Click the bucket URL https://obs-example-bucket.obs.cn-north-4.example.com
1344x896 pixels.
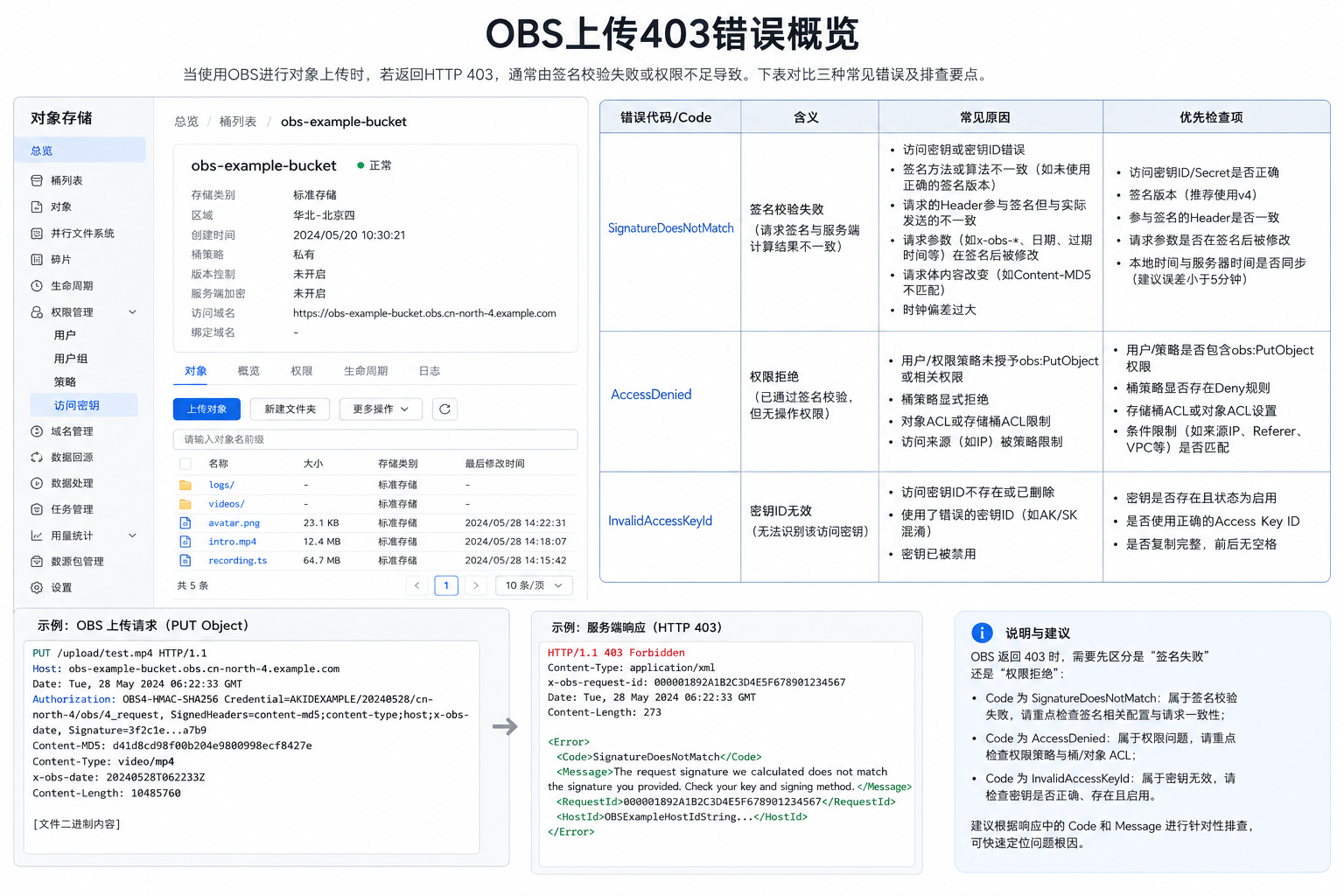424,313
